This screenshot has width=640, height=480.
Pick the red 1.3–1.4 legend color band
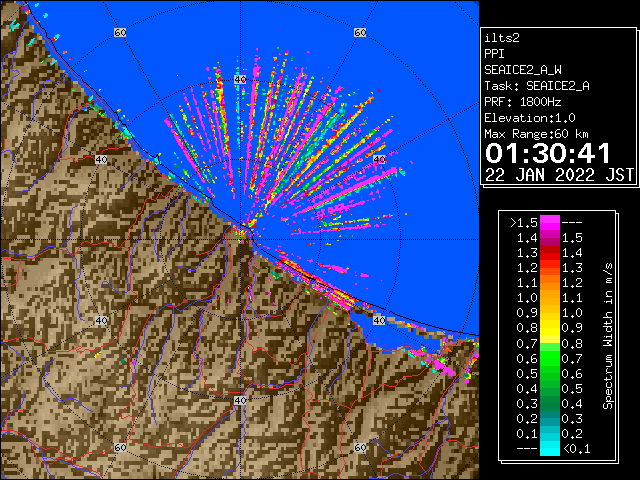(x=549, y=253)
